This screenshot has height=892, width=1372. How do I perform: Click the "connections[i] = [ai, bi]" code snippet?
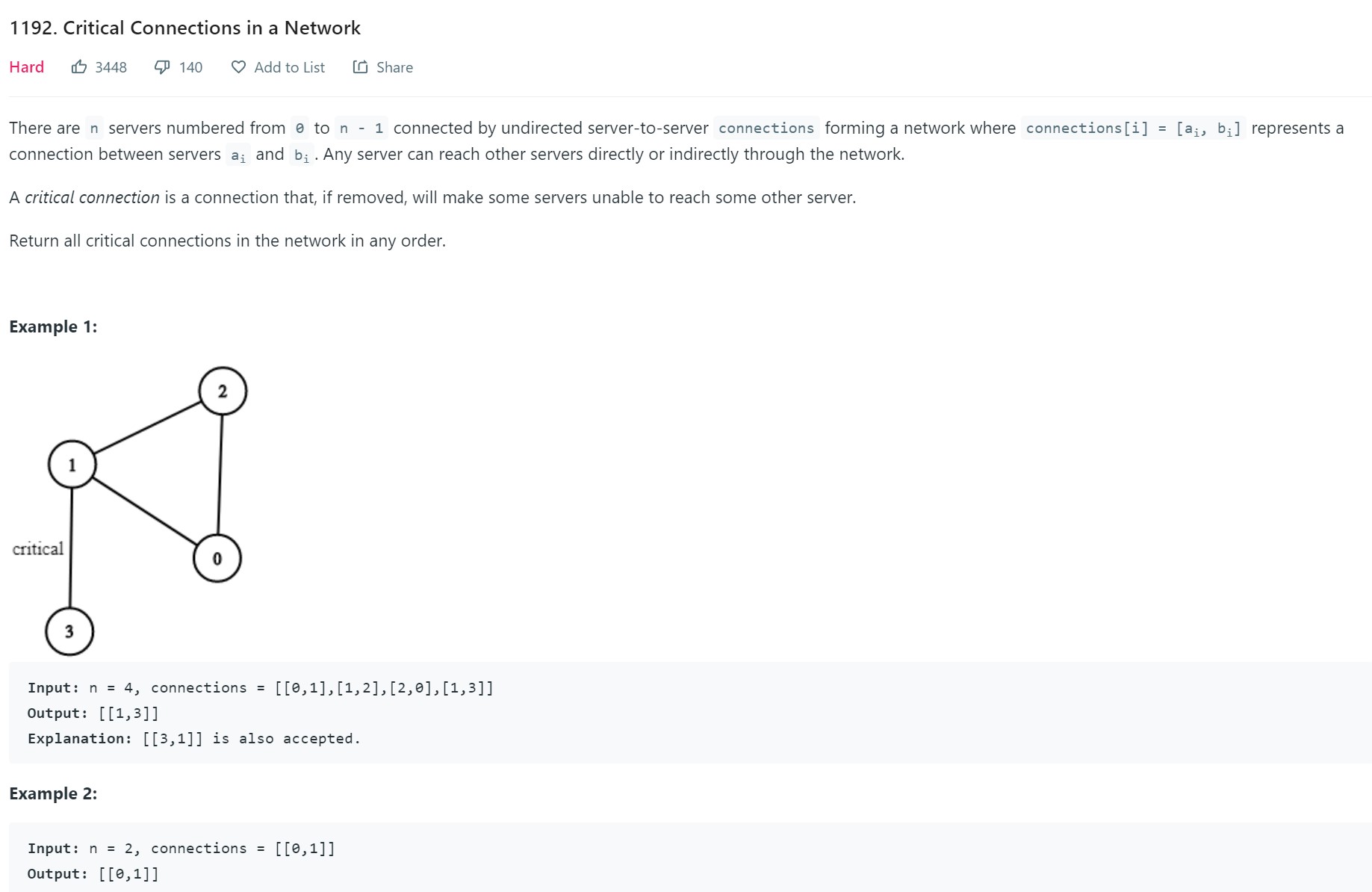coord(1132,128)
